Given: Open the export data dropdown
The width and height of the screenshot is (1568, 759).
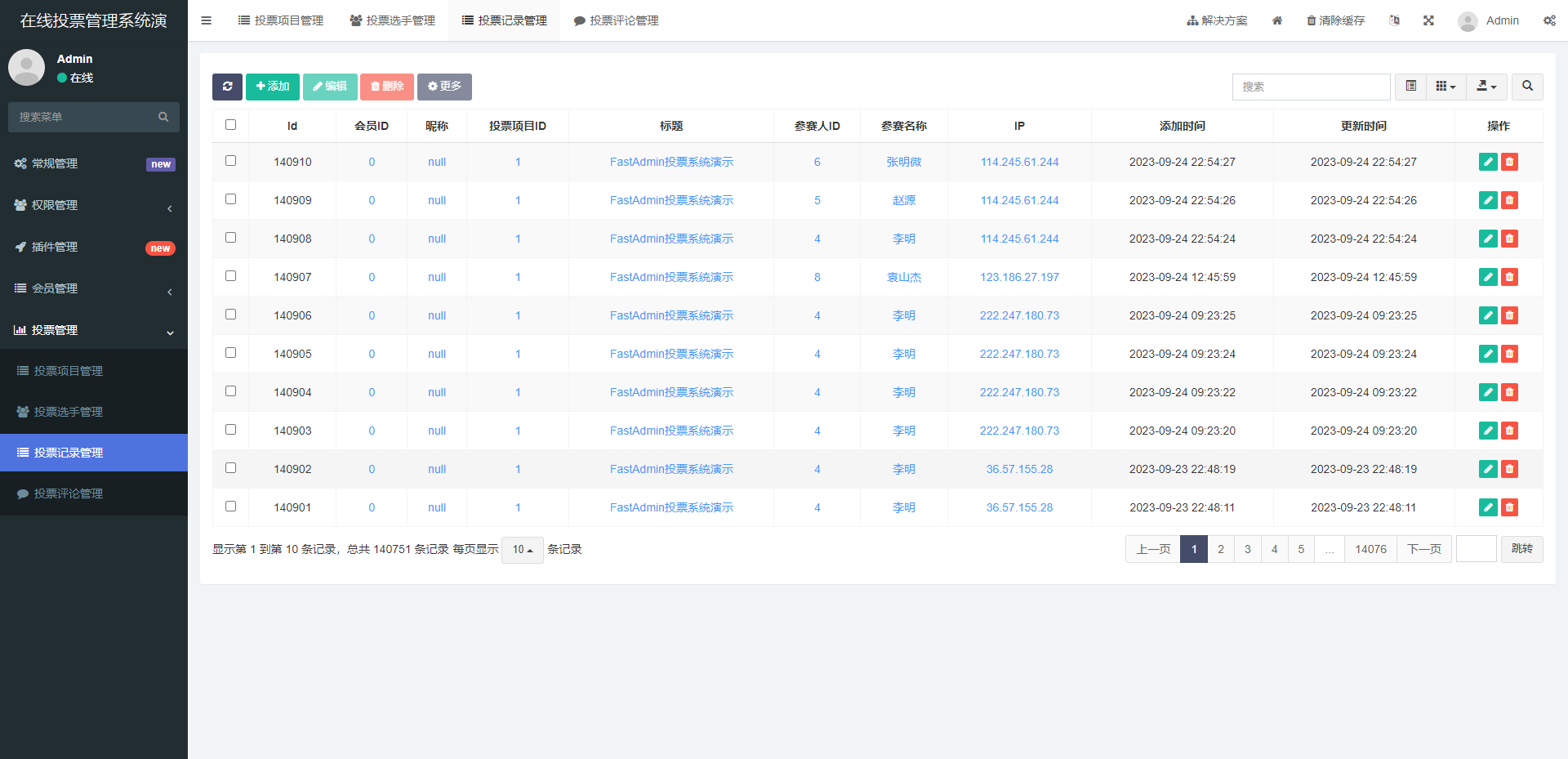Looking at the screenshot, I should pos(1486,87).
